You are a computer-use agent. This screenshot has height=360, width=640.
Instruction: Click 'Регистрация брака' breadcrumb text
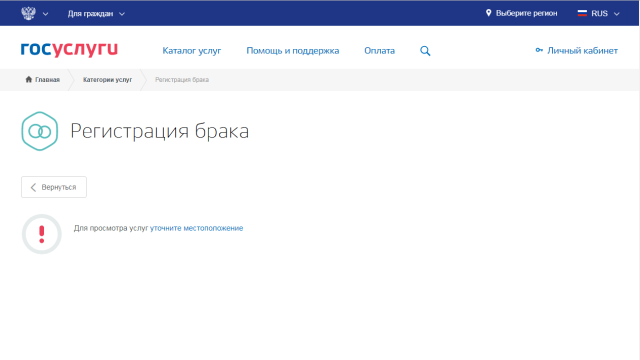182,80
